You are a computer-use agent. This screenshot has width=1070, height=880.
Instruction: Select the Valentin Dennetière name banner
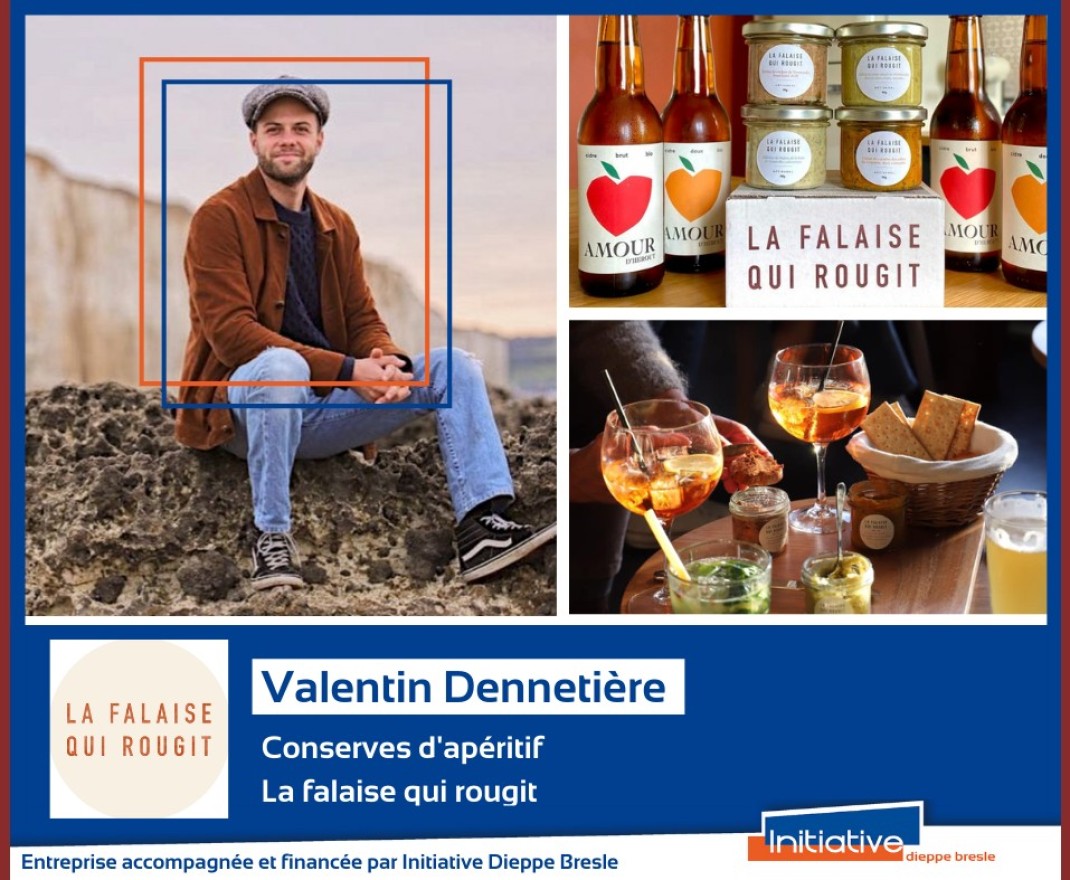pos(468,686)
